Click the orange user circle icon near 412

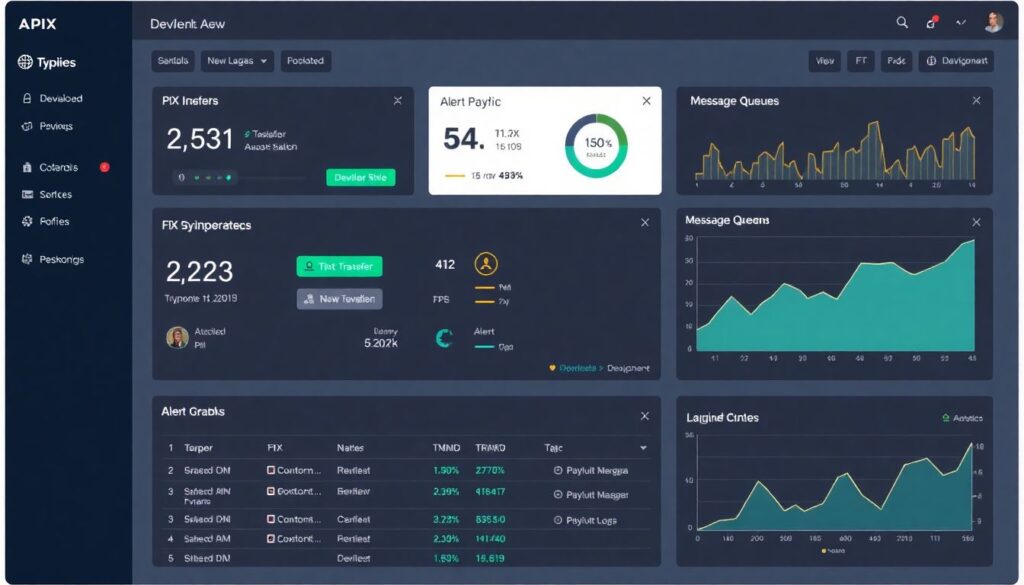(486, 264)
